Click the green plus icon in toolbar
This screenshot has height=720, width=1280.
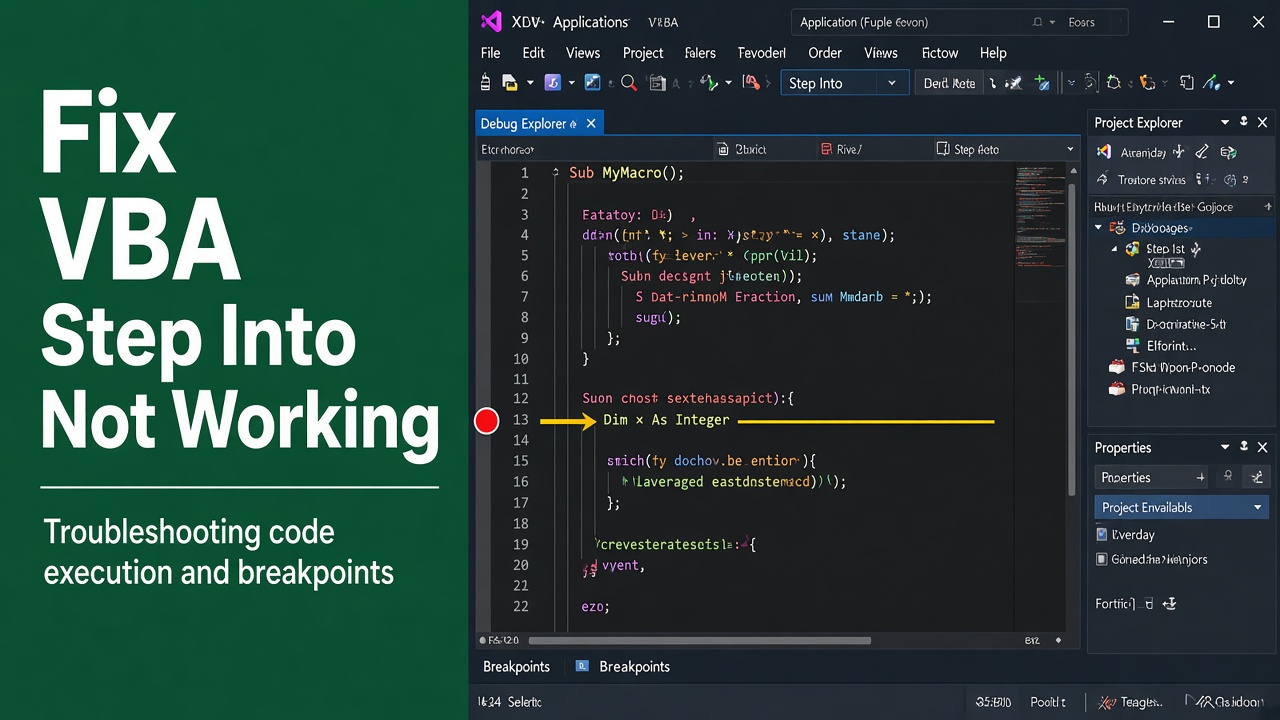[x=1042, y=83]
